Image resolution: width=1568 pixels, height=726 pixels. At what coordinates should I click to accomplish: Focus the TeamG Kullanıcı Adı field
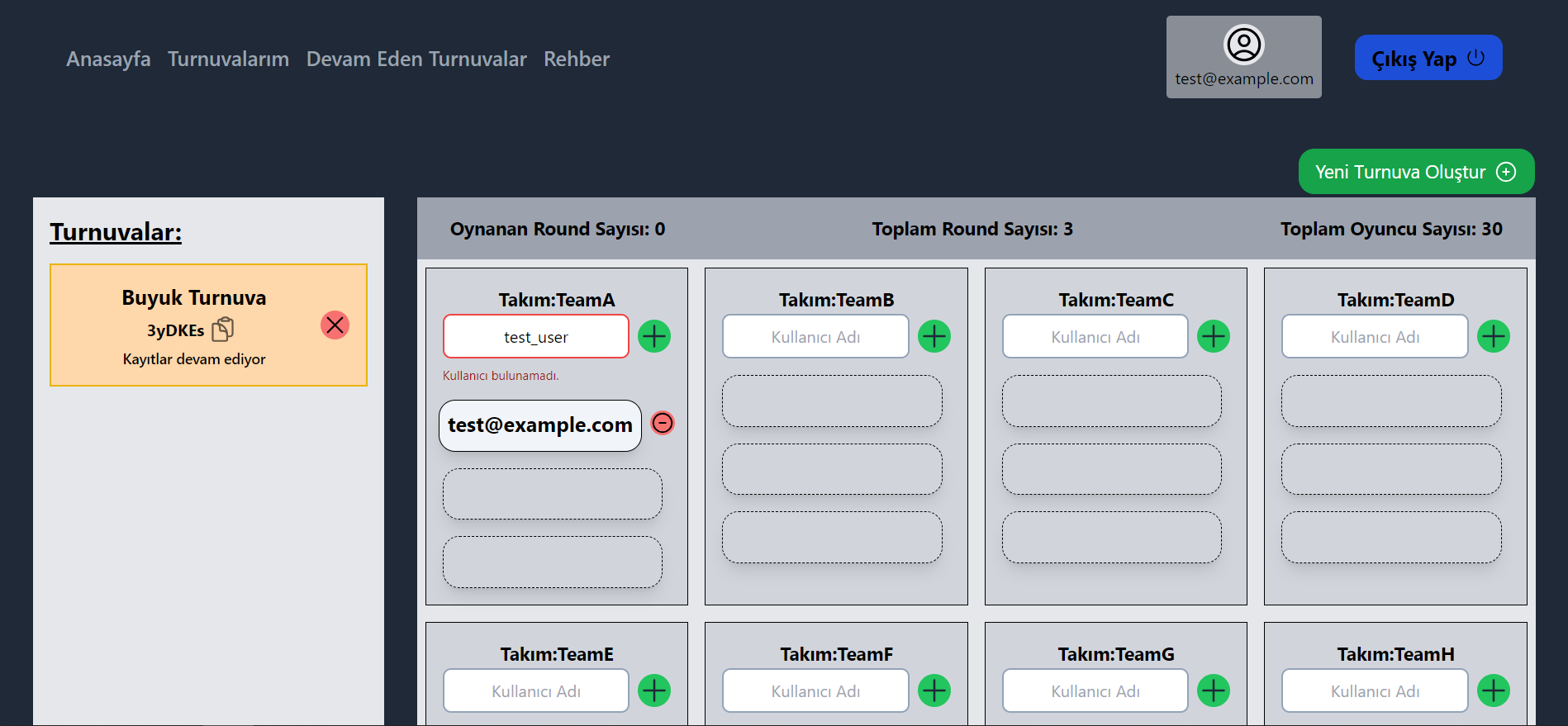point(1095,690)
